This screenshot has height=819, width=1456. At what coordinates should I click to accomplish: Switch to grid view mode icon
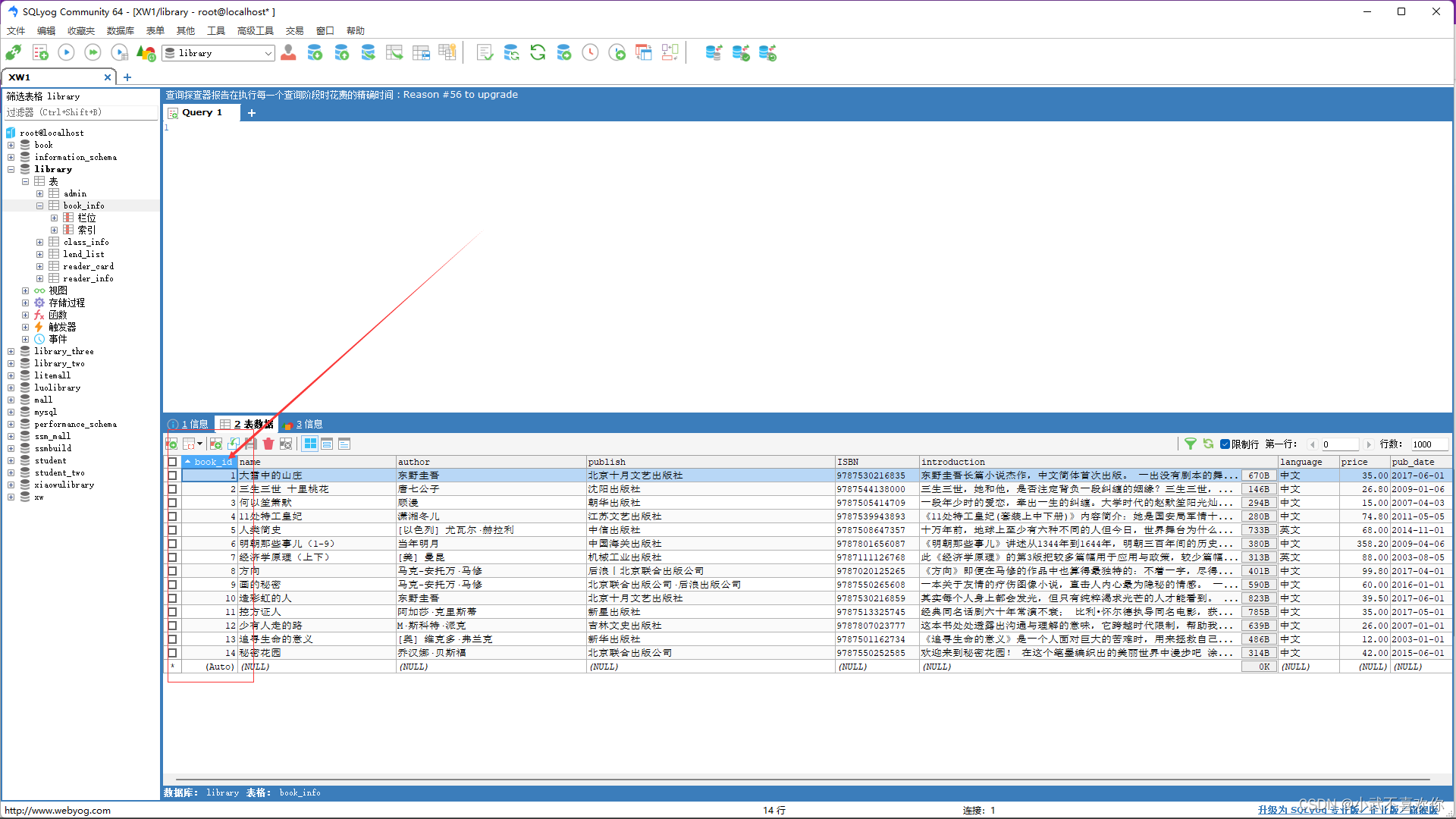tap(310, 444)
